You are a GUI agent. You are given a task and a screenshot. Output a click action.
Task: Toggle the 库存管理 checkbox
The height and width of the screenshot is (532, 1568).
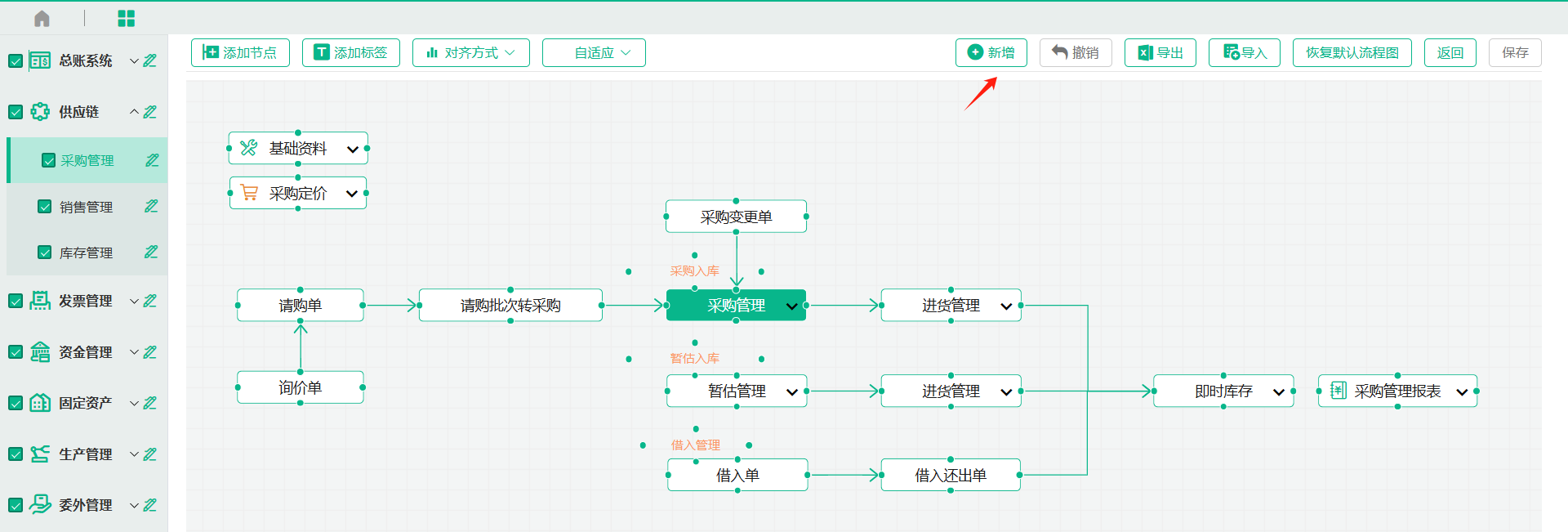(x=45, y=253)
